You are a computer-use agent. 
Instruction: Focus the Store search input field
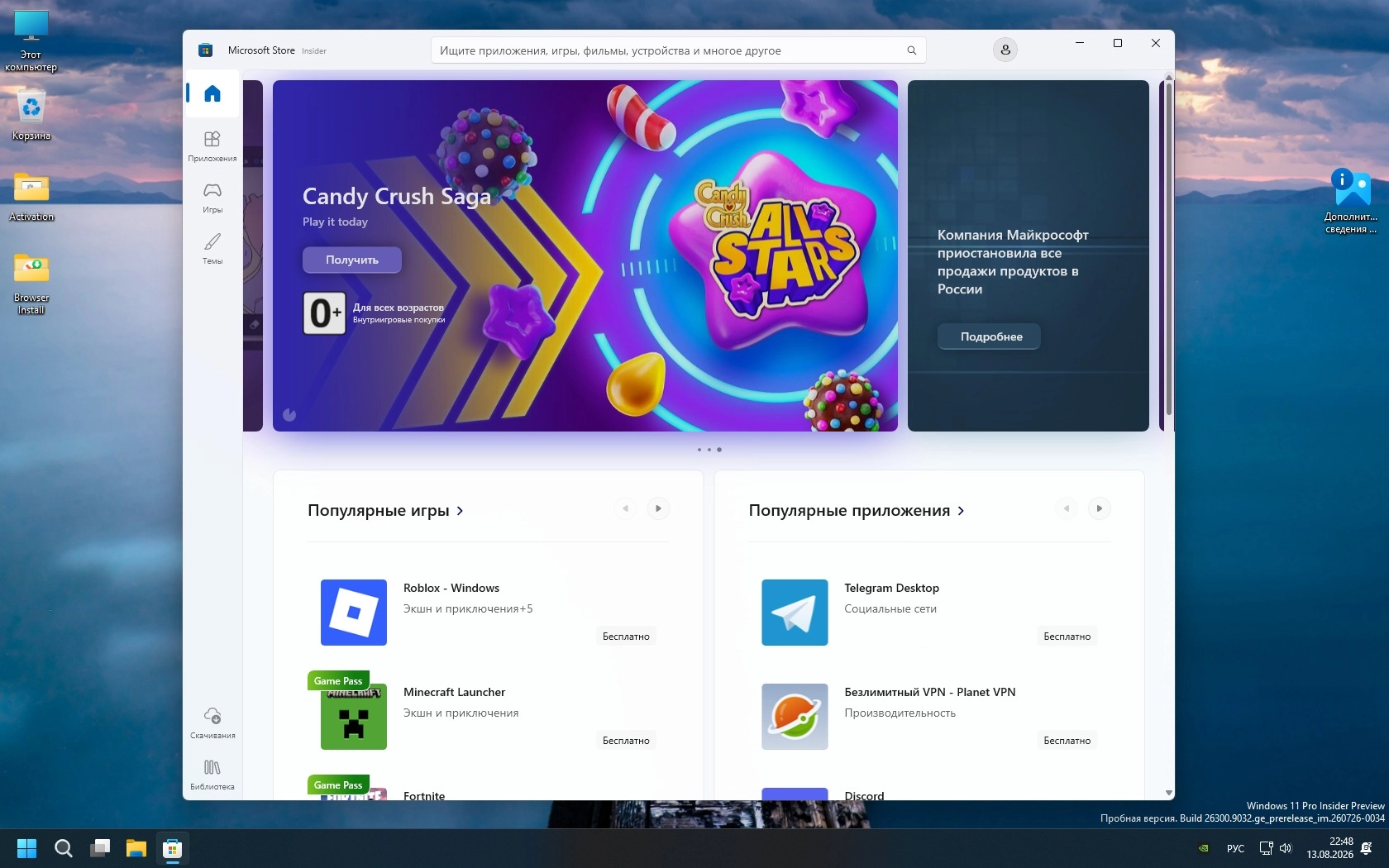pyautogui.click(x=678, y=50)
